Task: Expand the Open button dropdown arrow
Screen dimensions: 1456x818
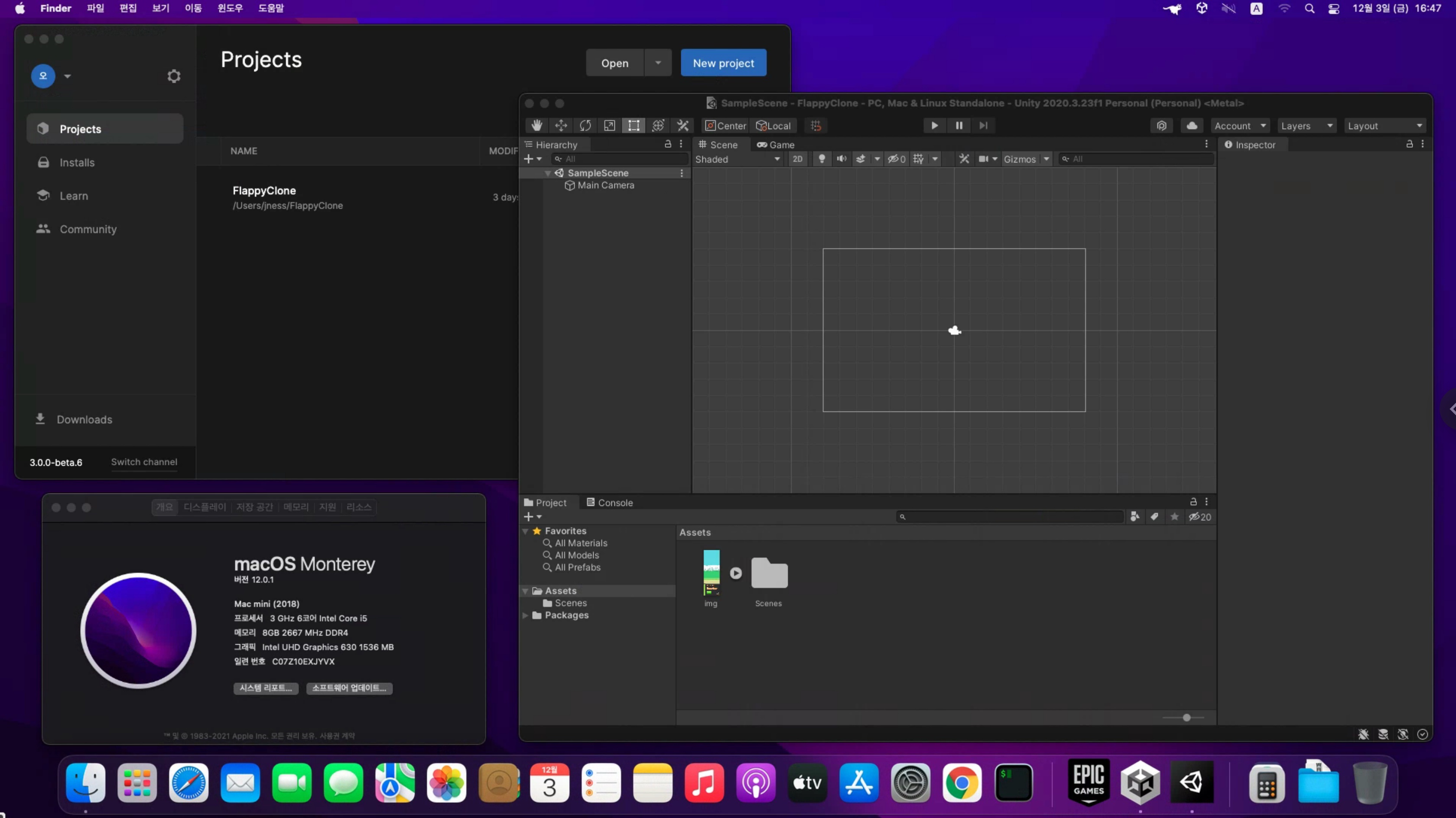Action: (658, 63)
